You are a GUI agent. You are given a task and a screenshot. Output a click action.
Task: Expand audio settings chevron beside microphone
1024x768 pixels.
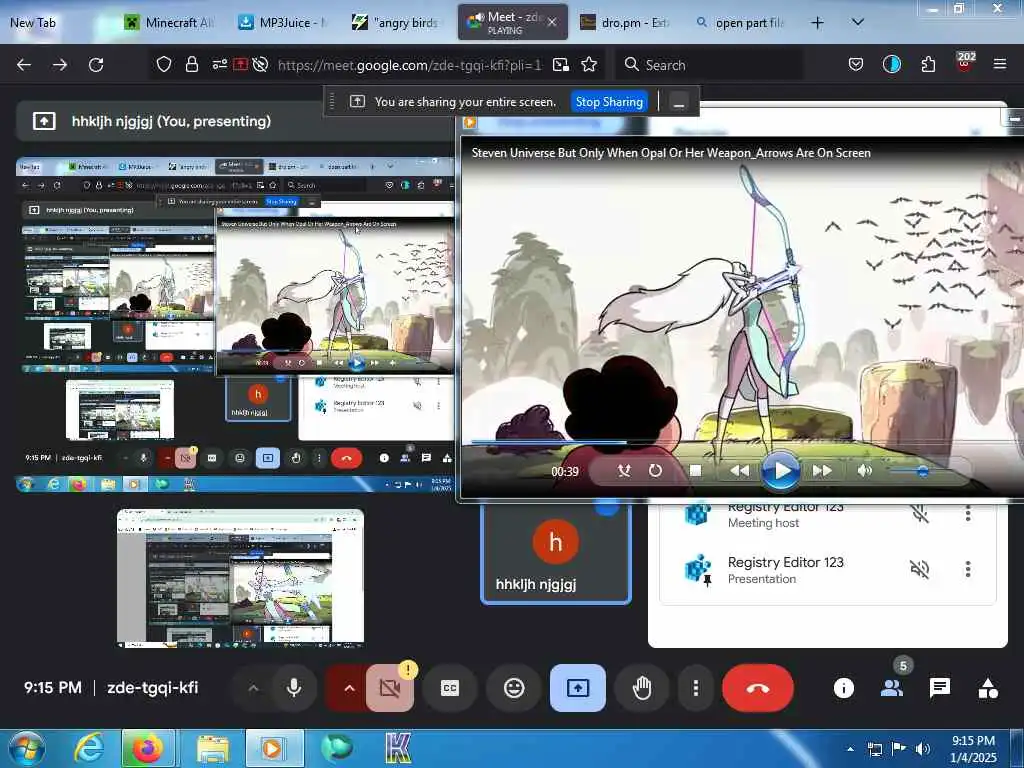coord(253,688)
